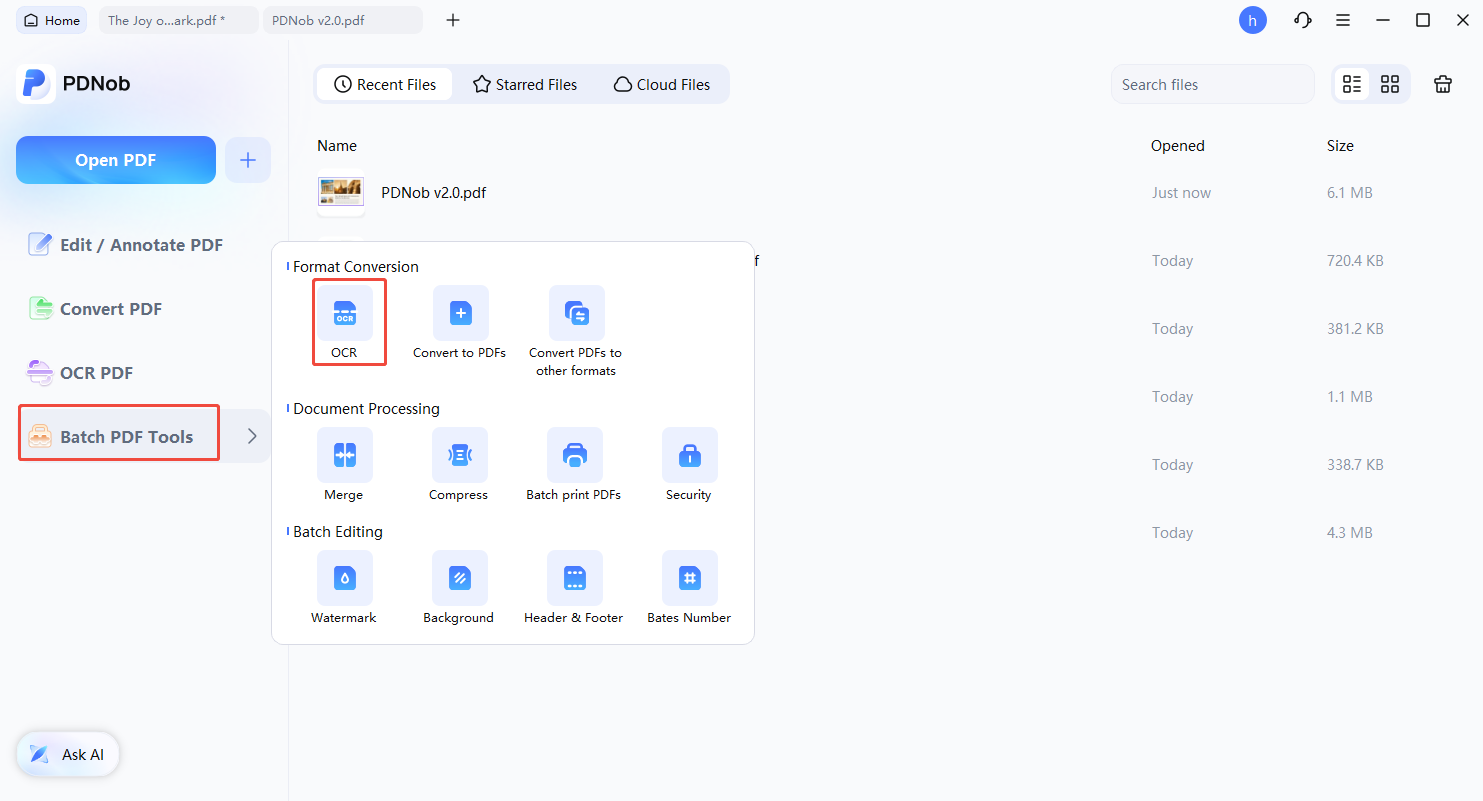This screenshot has width=1483, height=801.
Task: Open the hamburger main menu
Action: click(x=1343, y=20)
